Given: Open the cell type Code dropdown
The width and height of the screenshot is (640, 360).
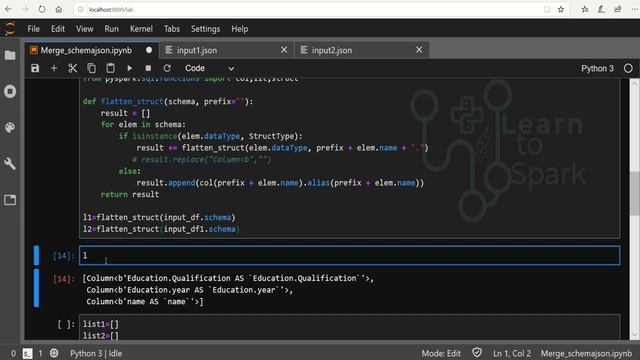Looking at the screenshot, I should pyautogui.click(x=209, y=68).
